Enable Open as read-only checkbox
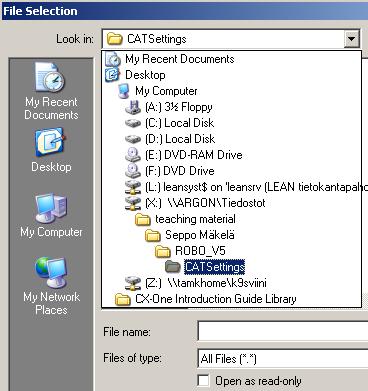 click(x=204, y=381)
